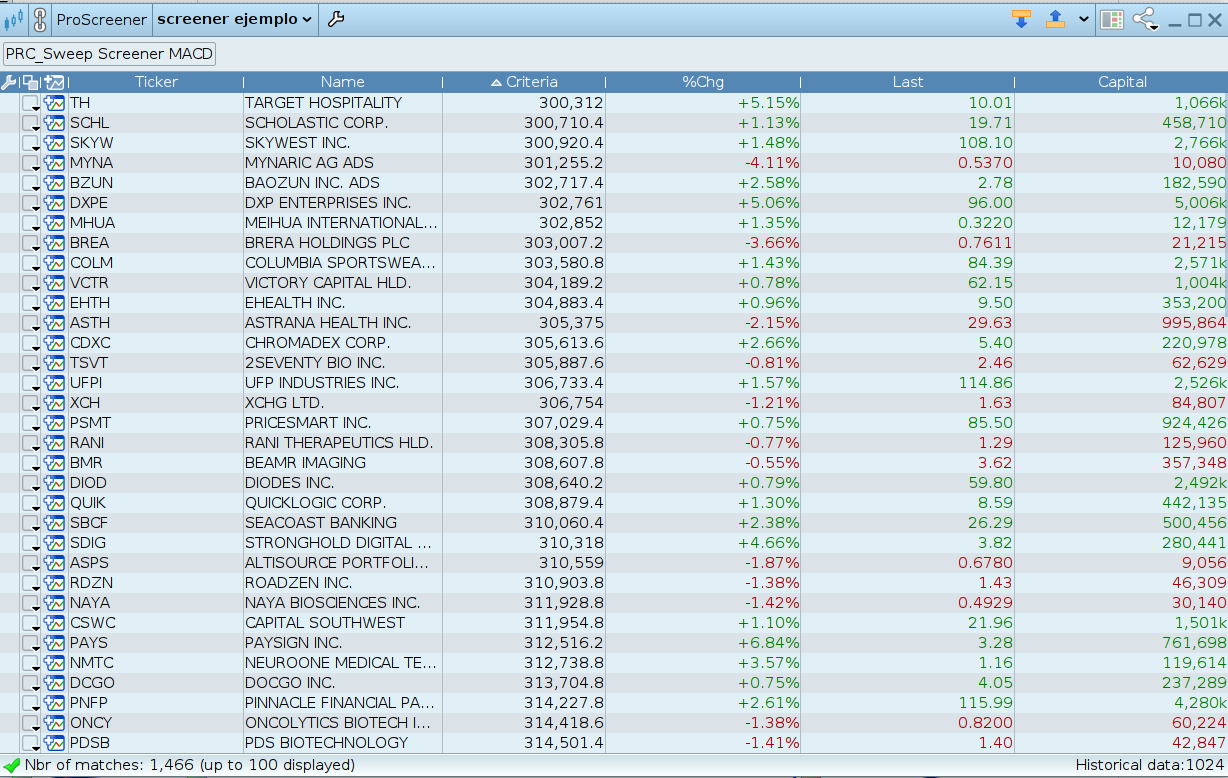The image size is (1228, 778).
Task: Click the add-chart icon in table header
Action: 54,82
